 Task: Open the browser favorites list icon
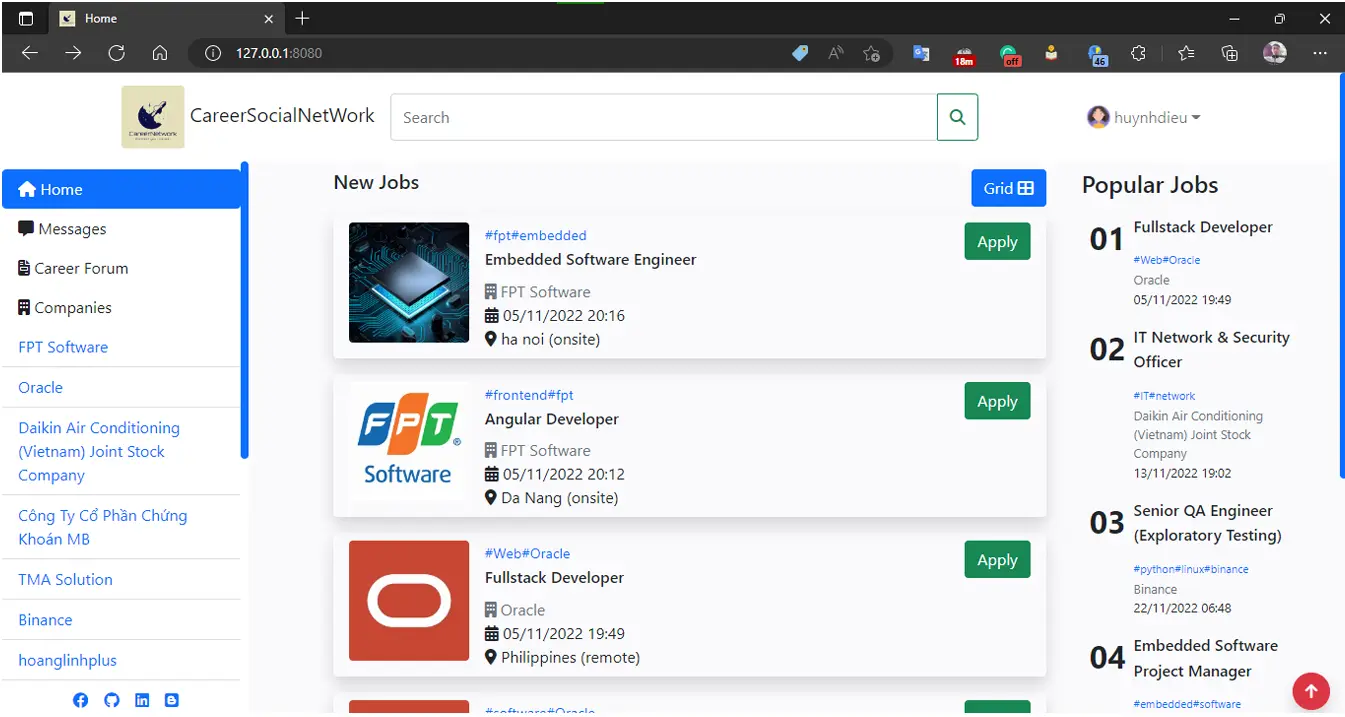(1186, 53)
